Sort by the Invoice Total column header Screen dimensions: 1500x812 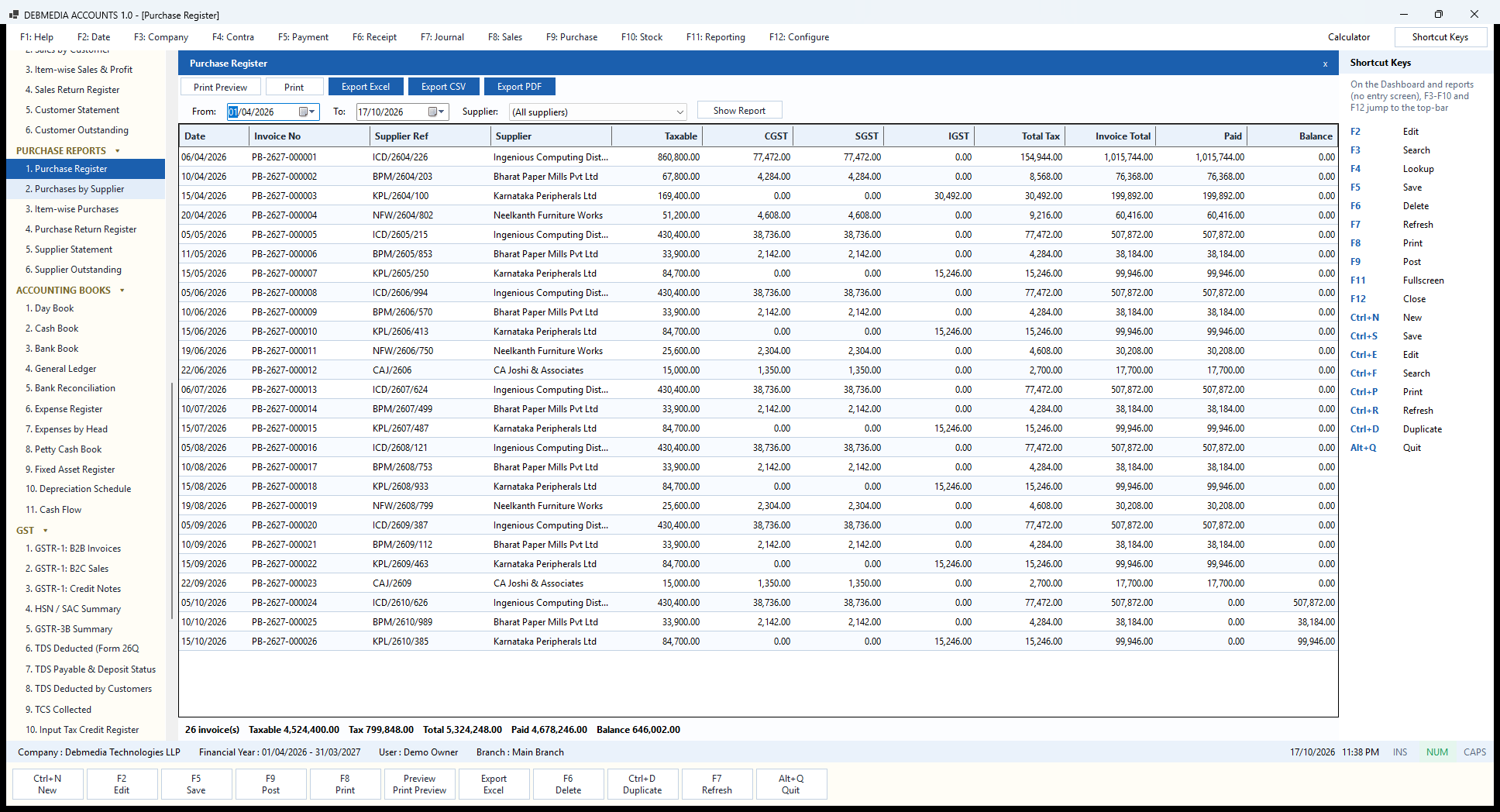[1110, 136]
